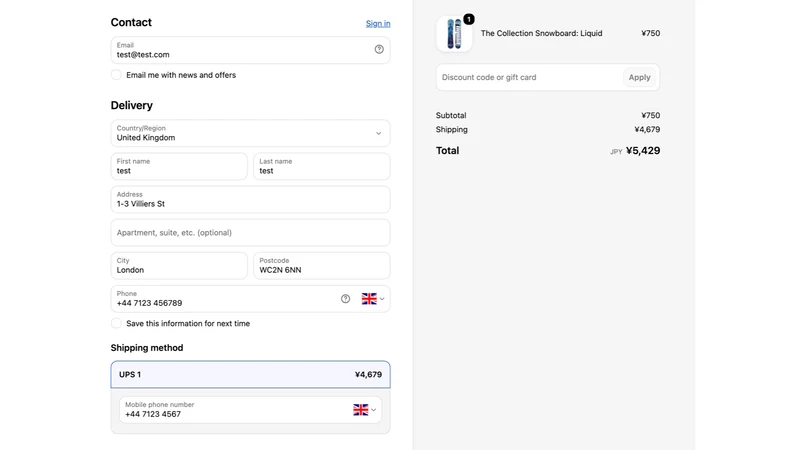Click the phone field help question mark icon
This screenshot has width=800, height=450.
click(x=345, y=299)
